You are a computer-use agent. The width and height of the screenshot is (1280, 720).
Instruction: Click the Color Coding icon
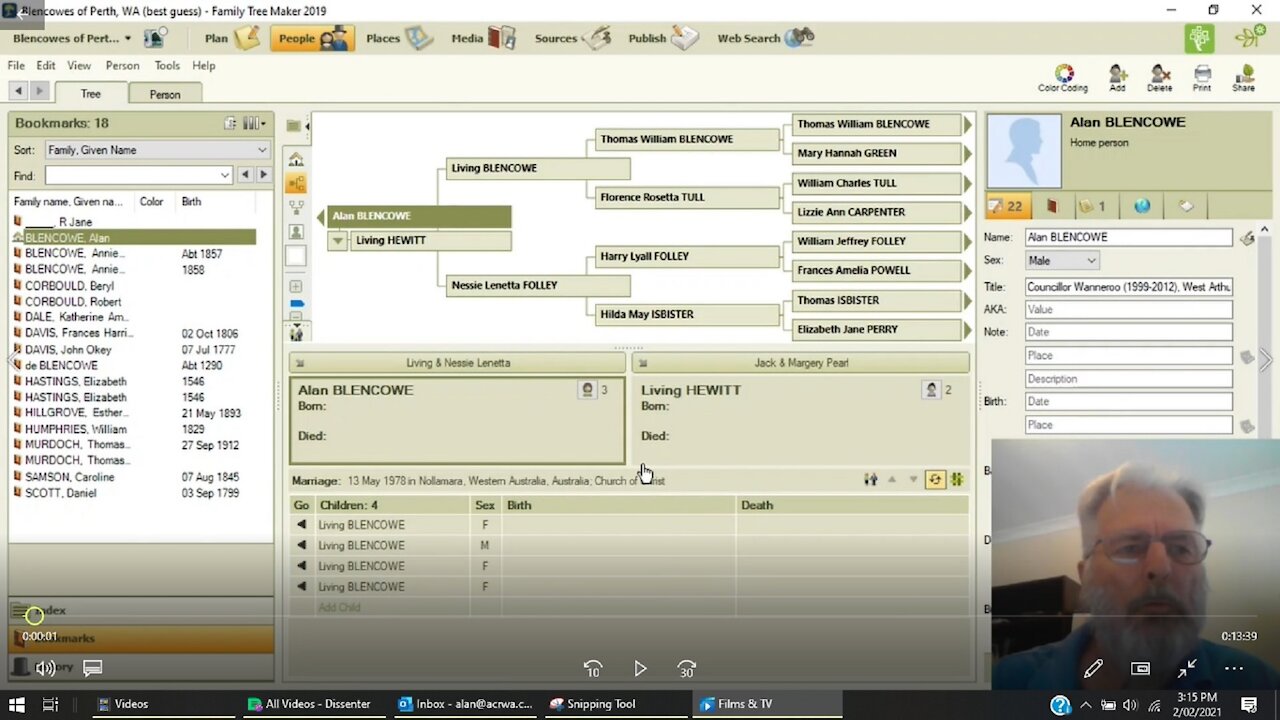[1062, 78]
